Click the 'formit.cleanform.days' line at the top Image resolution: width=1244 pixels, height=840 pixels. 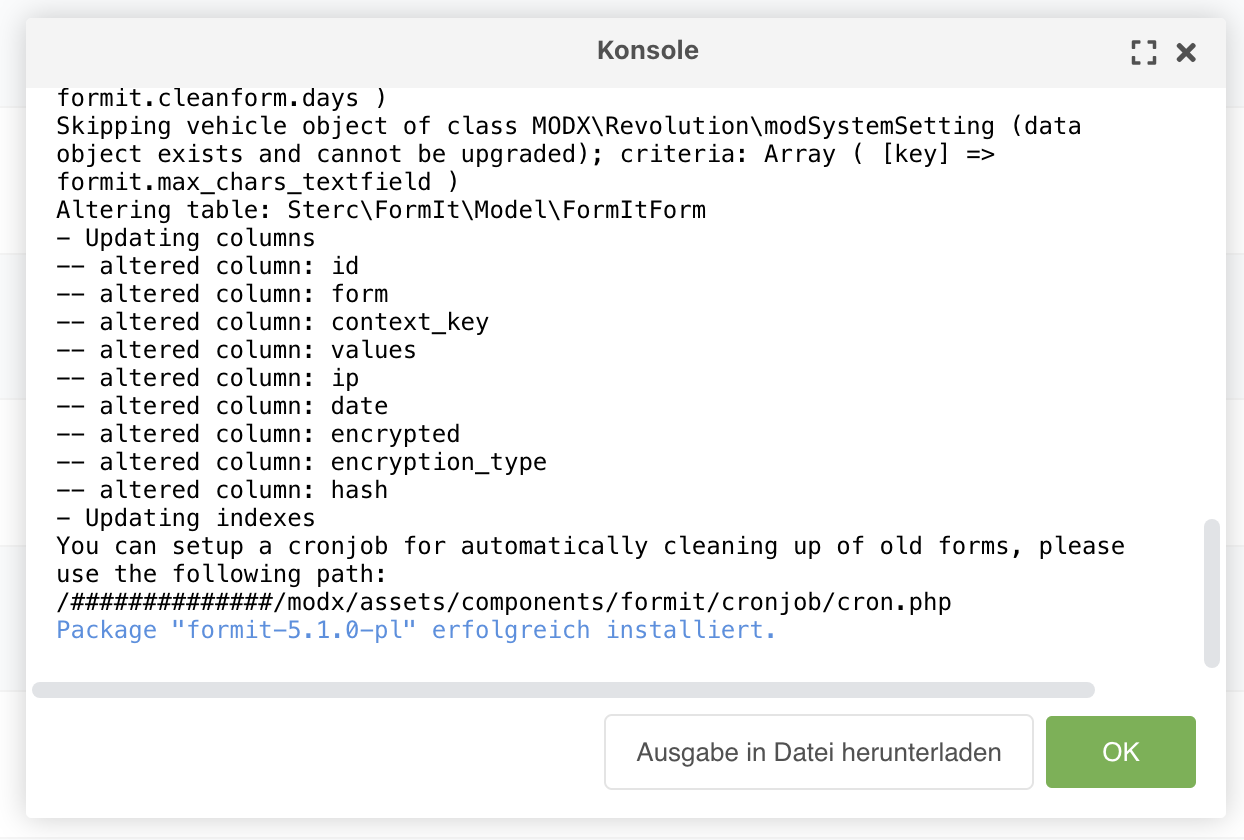click(x=222, y=98)
